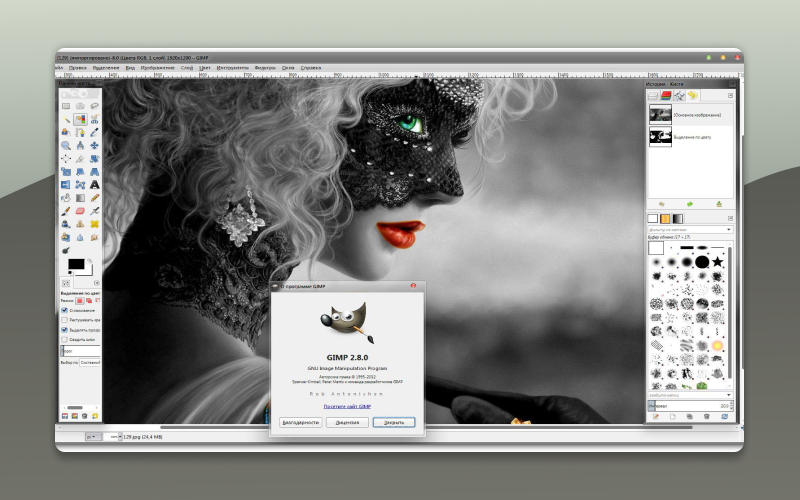Open the History dock tab menu arrow

click(x=730, y=95)
